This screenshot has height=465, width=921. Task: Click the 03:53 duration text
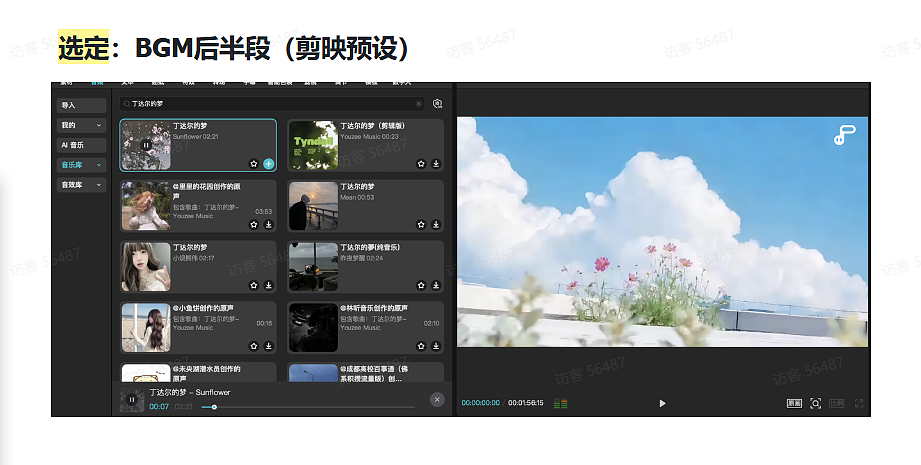(x=264, y=211)
